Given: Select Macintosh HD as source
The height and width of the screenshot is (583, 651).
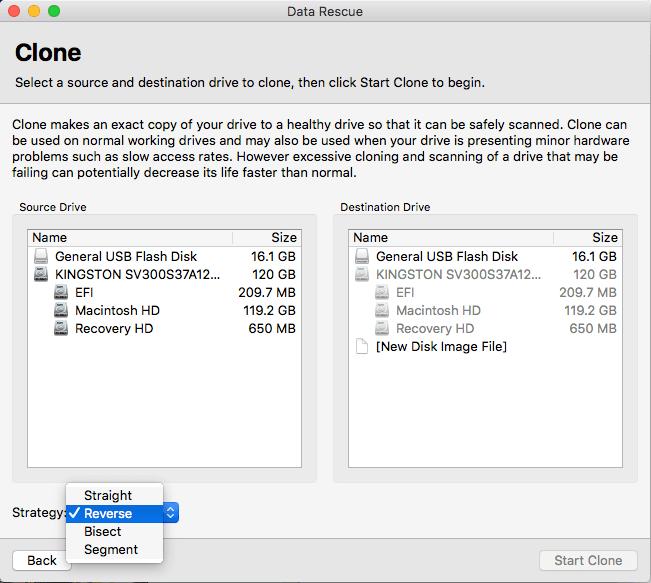Looking at the screenshot, I should click(164, 310).
